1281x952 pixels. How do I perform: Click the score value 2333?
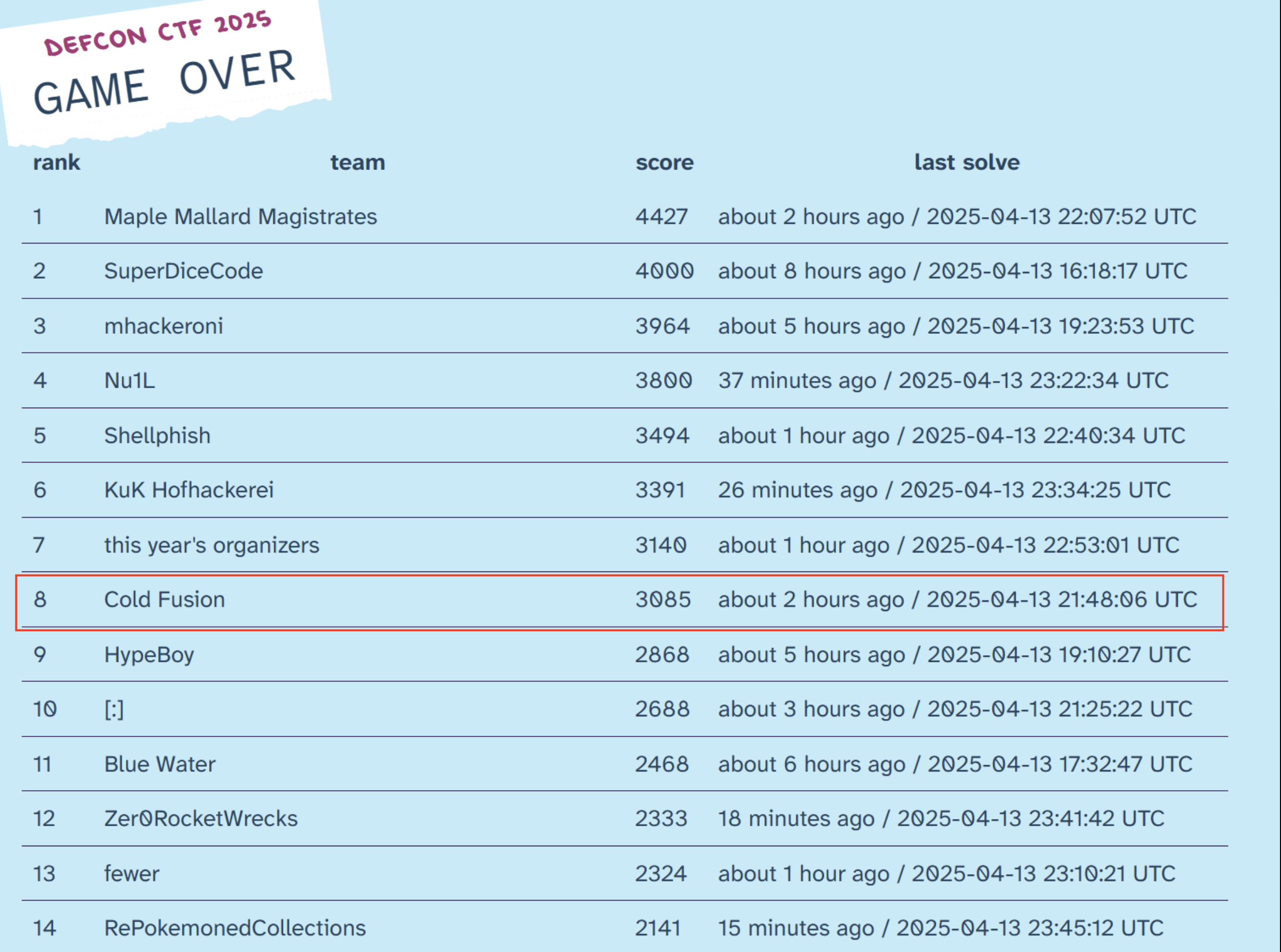[661, 818]
